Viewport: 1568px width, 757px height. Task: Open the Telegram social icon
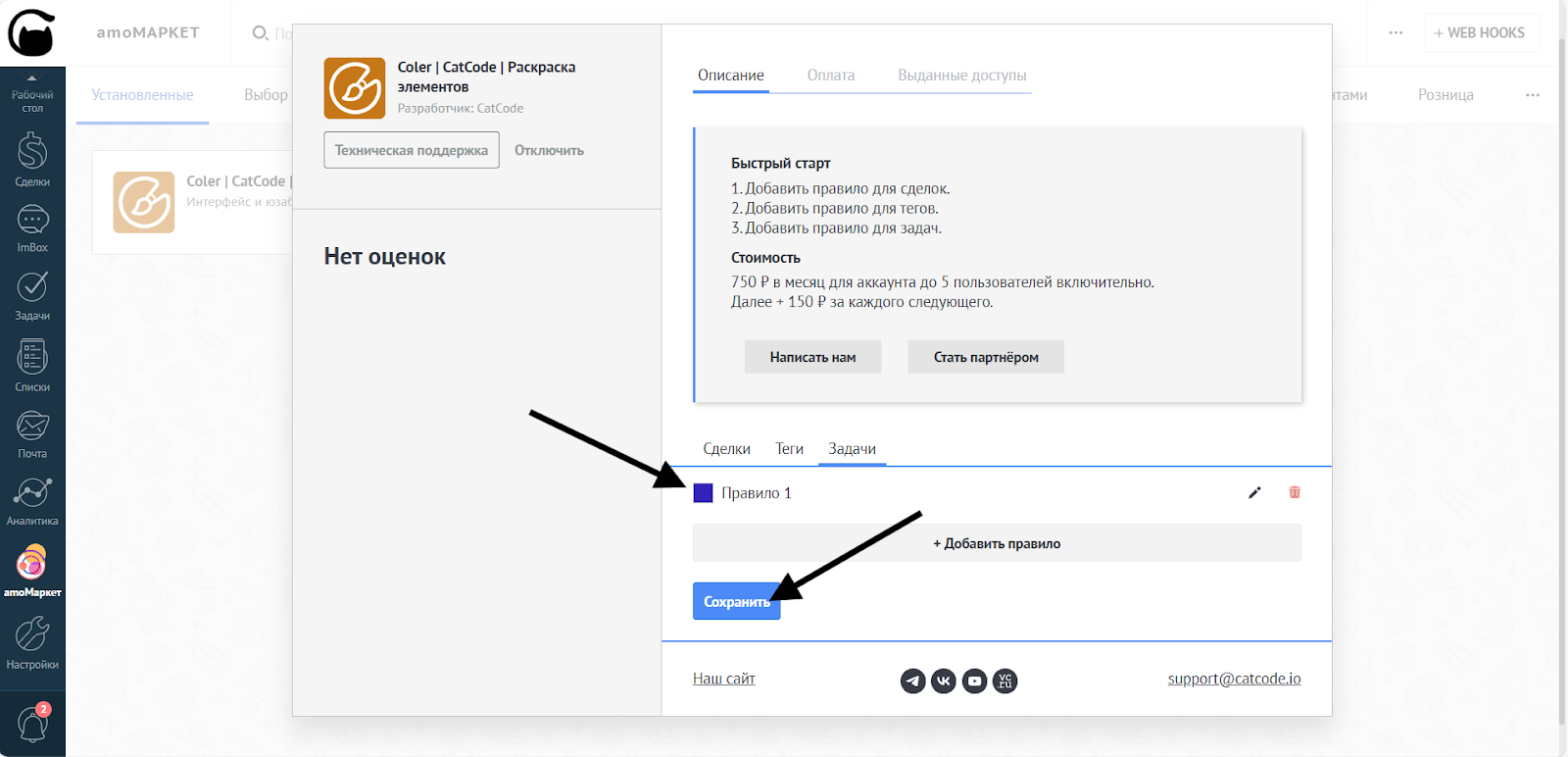(x=912, y=681)
